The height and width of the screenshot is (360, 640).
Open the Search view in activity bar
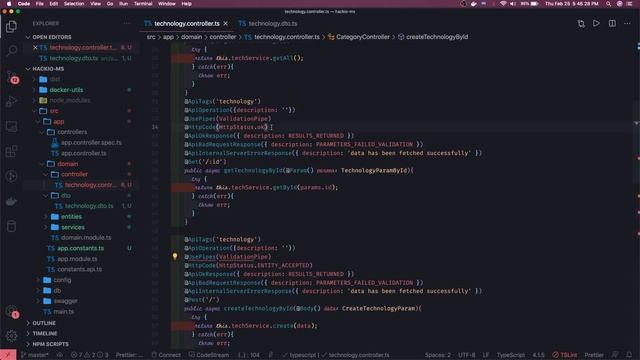click(11, 51)
